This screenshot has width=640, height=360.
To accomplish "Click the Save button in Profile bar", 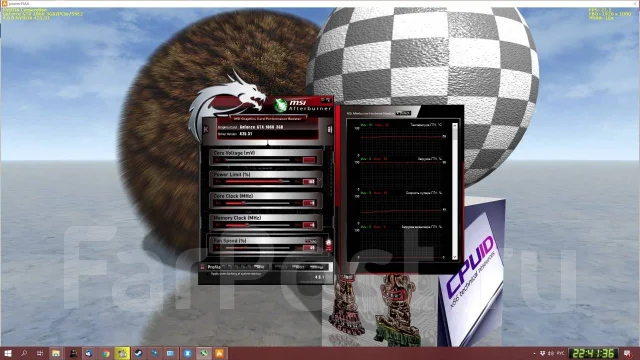I will [x=259, y=267].
